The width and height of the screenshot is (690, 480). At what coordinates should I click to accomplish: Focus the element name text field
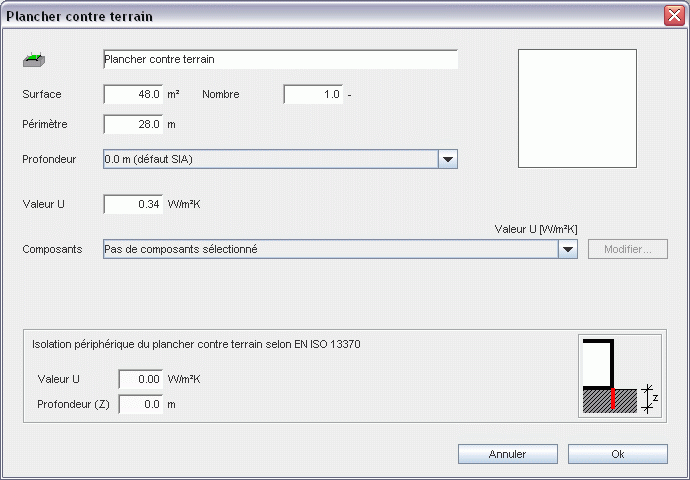pos(280,60)
